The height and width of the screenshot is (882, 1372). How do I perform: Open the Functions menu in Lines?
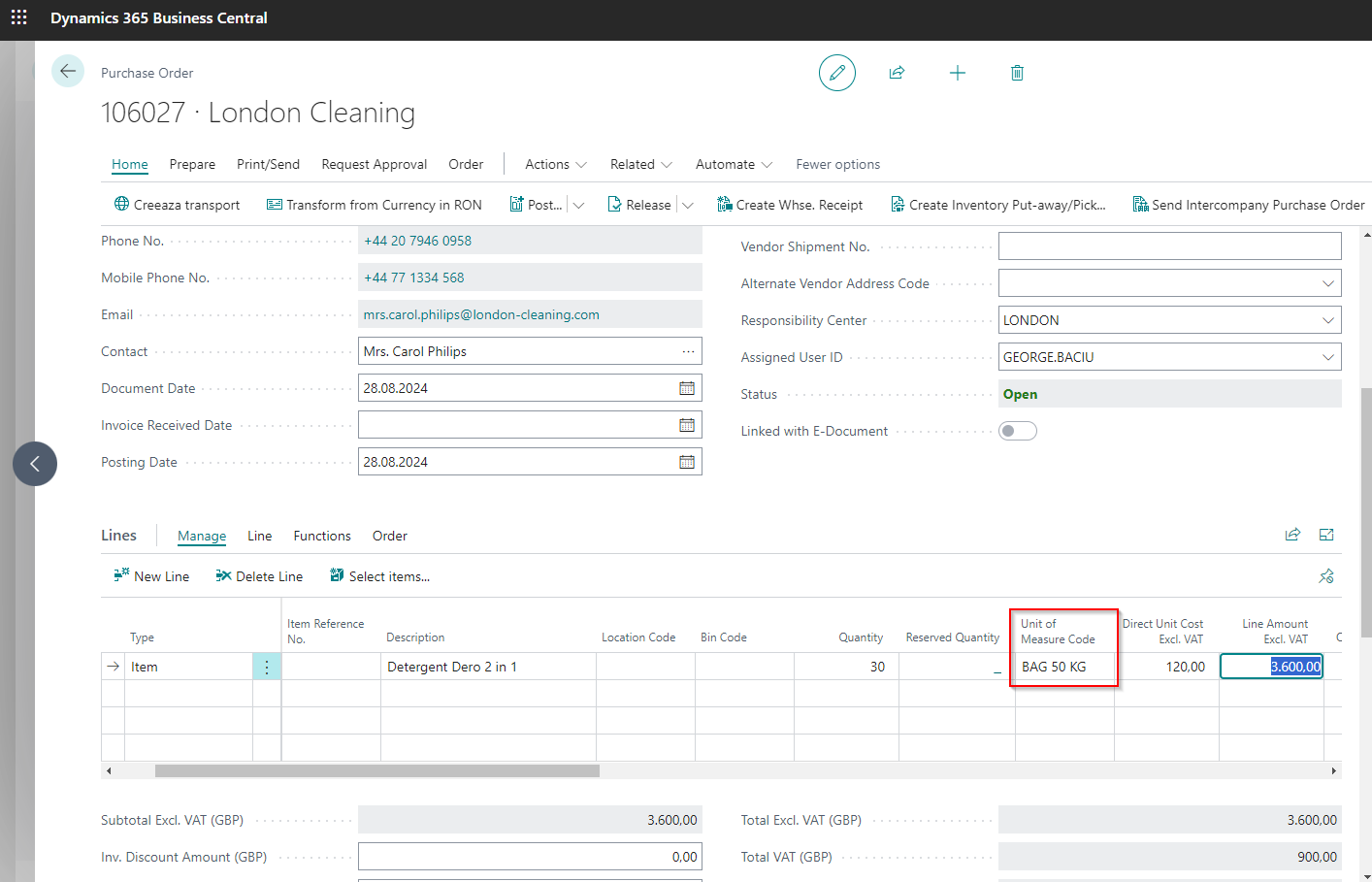tap(322, 536)
